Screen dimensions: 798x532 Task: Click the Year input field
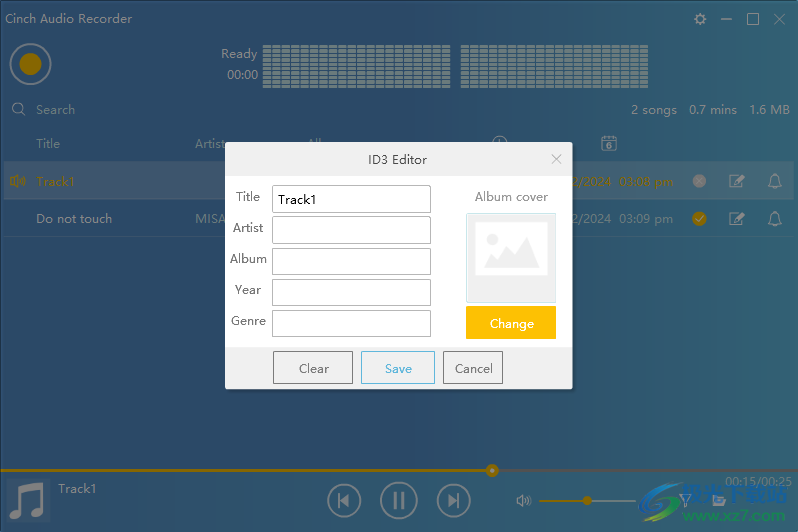351,292
